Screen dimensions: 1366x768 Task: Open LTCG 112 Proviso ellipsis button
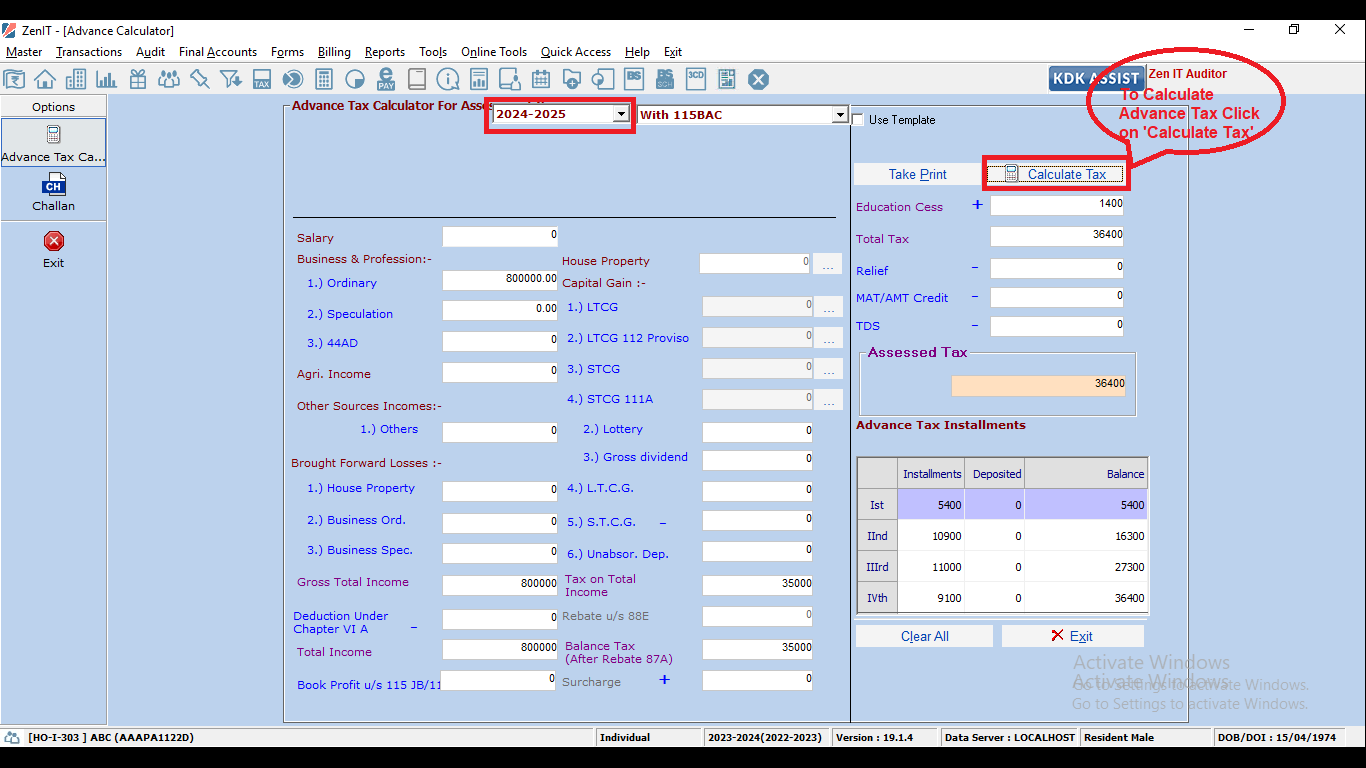[x=828, y=339]
